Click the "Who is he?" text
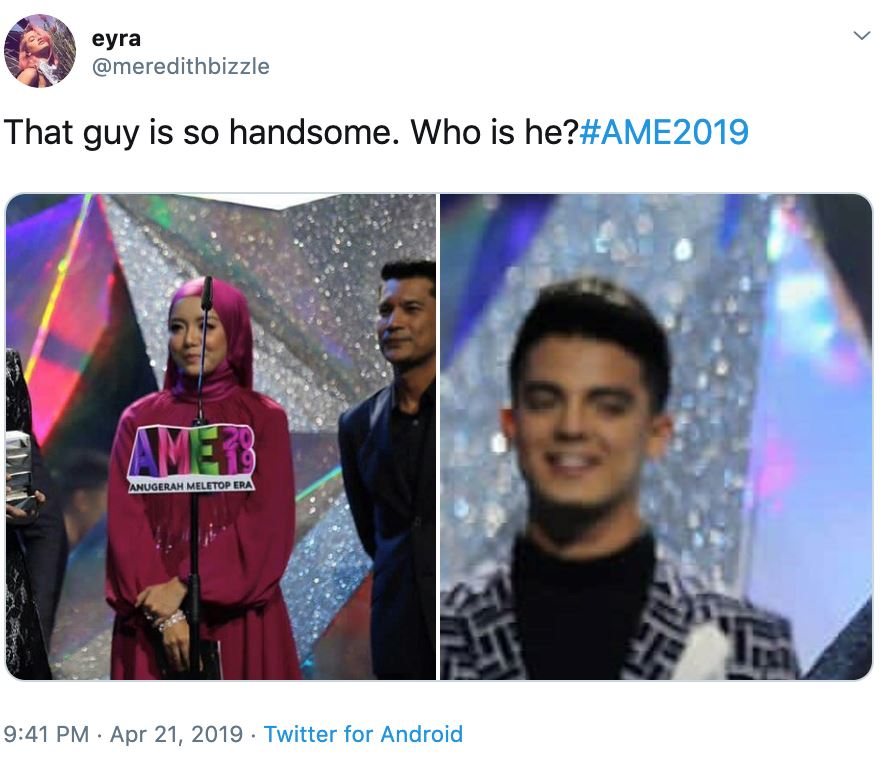 [494, 132]
